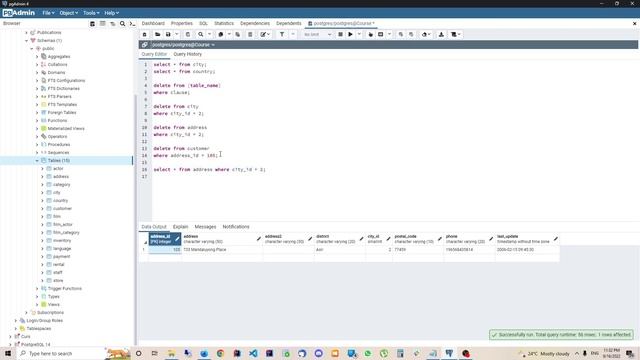The width and height of the screenshot is (640, 360).
Task: Open the Explain results tab
Action: point(180,227)
